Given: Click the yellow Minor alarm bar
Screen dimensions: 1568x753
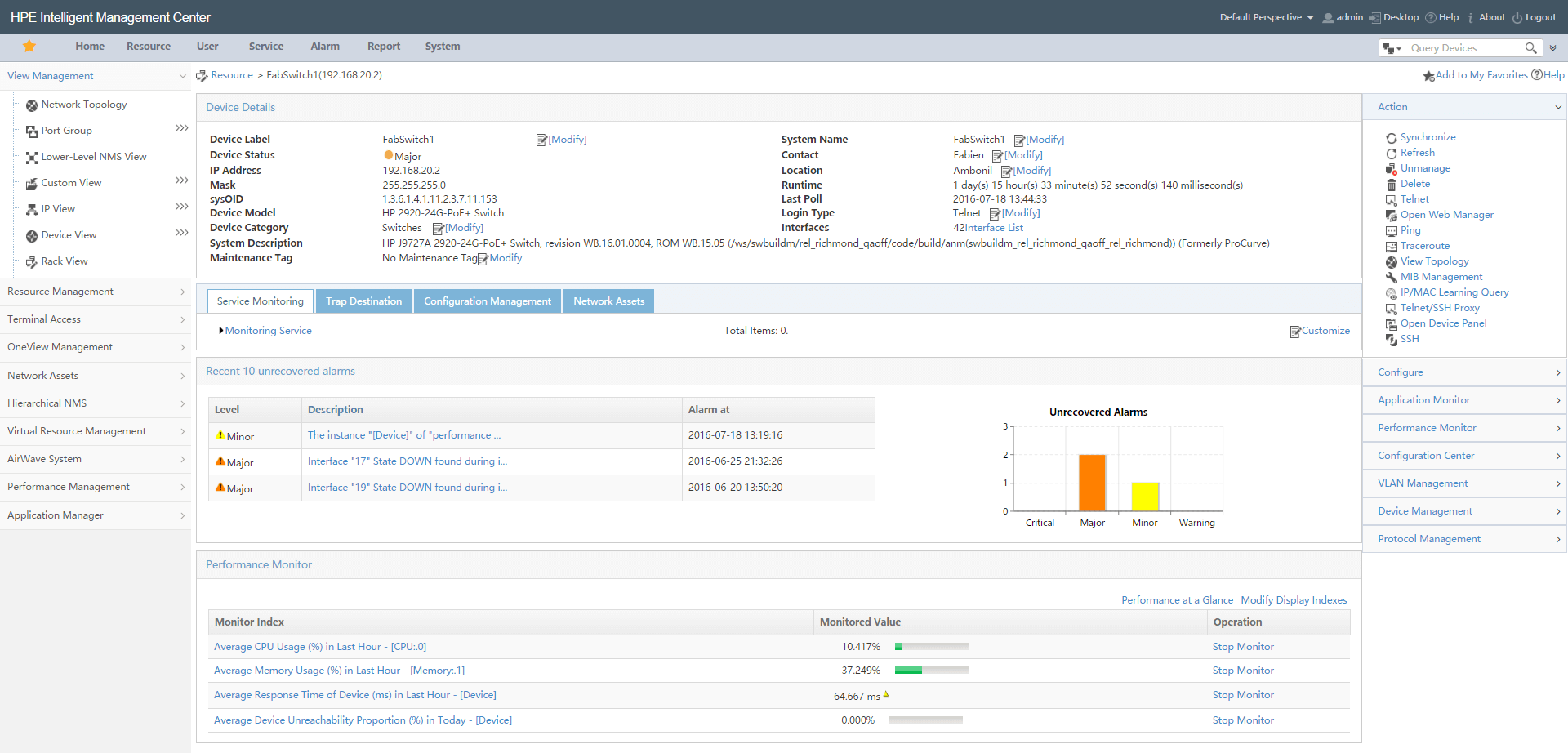Looking at the screenshot, I should [x=1145, y=497].
